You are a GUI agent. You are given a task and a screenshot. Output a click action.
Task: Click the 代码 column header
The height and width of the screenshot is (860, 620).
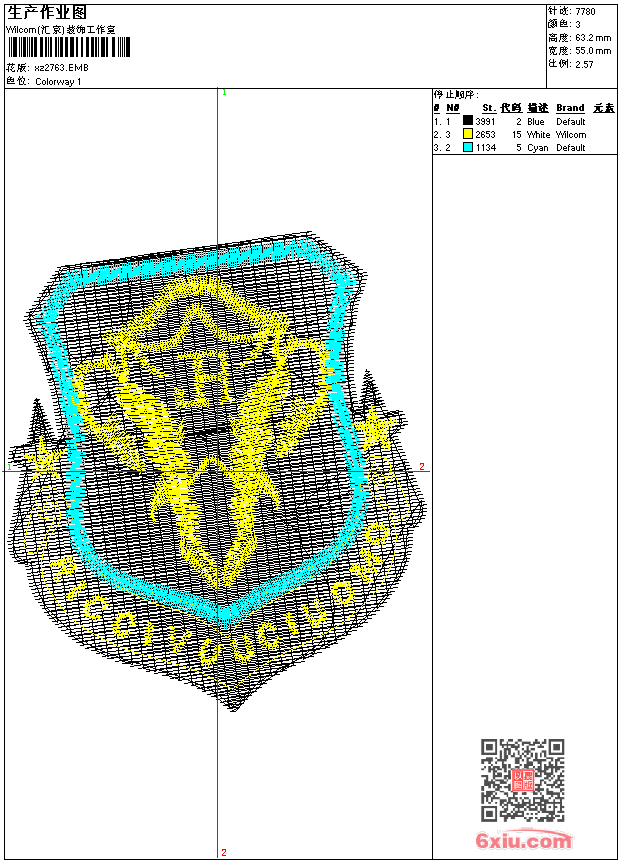point(511,108)
